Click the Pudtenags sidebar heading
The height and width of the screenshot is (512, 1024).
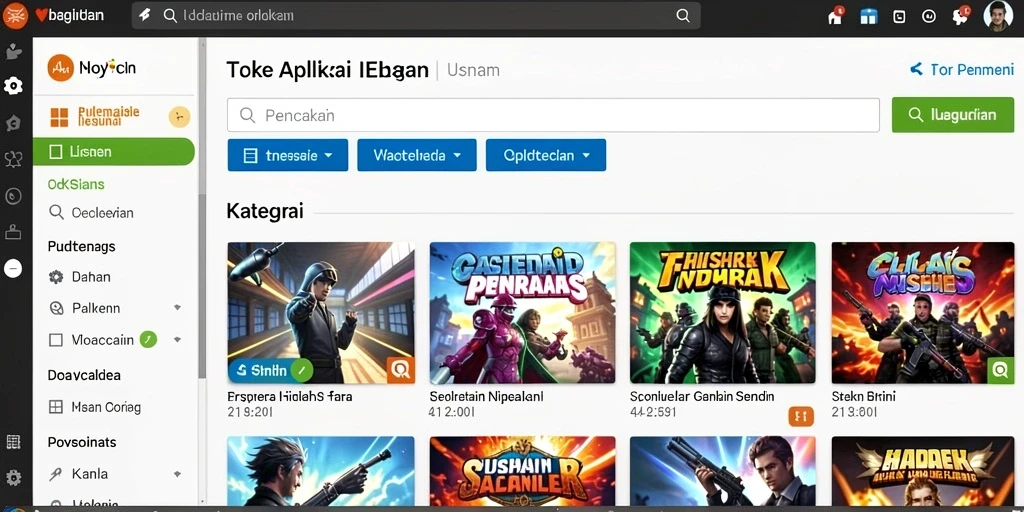[82, 247]
